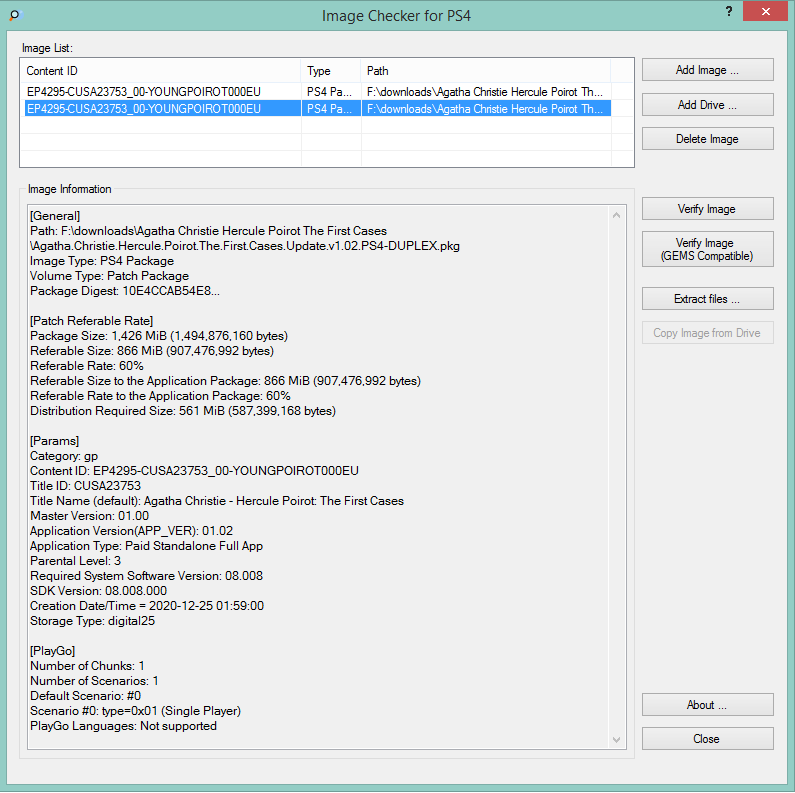
Task: Click the Volume Type: Patch Package line
Action: point(110,276)
